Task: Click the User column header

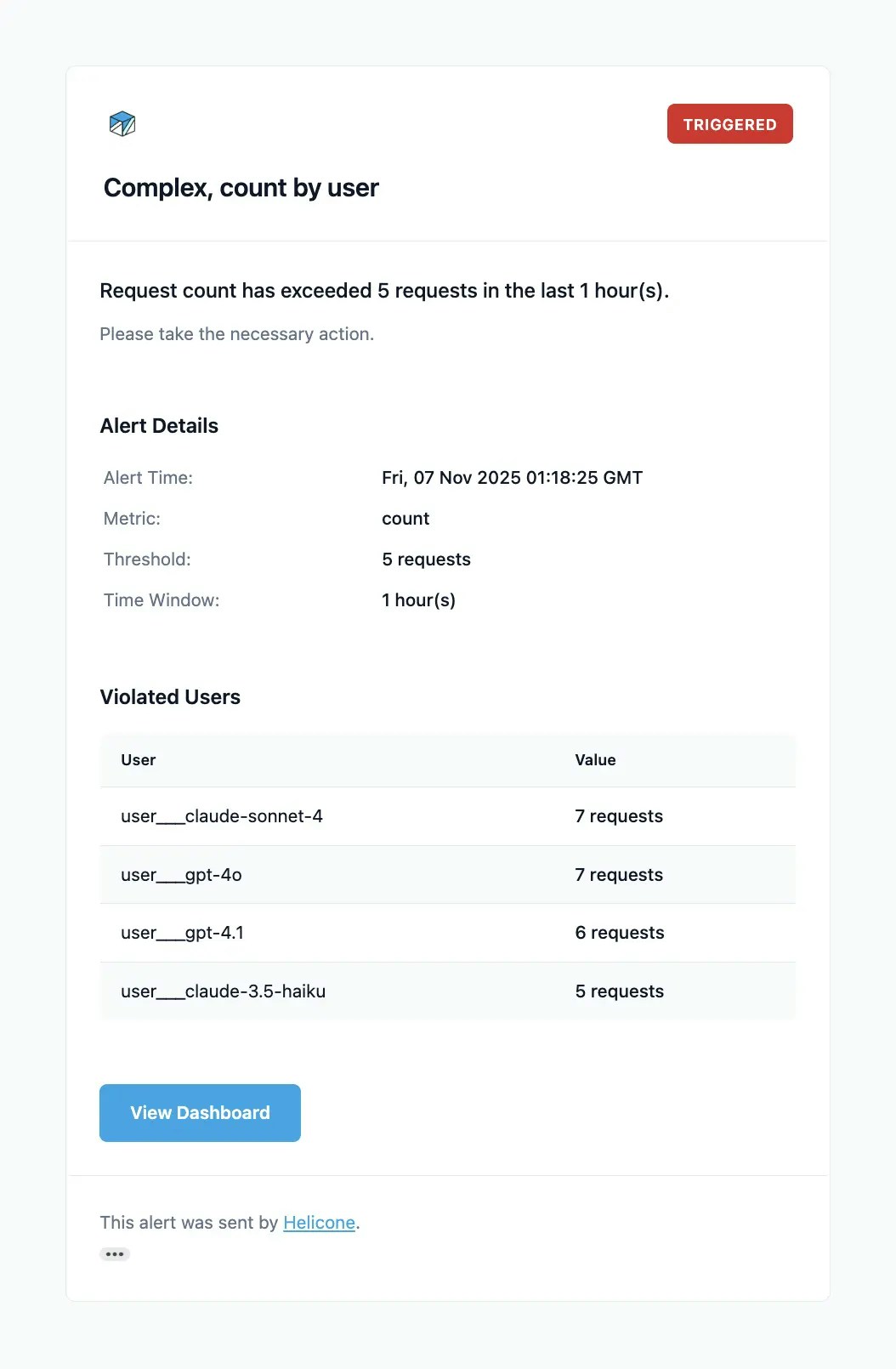Action: click(x=138, y=759)
